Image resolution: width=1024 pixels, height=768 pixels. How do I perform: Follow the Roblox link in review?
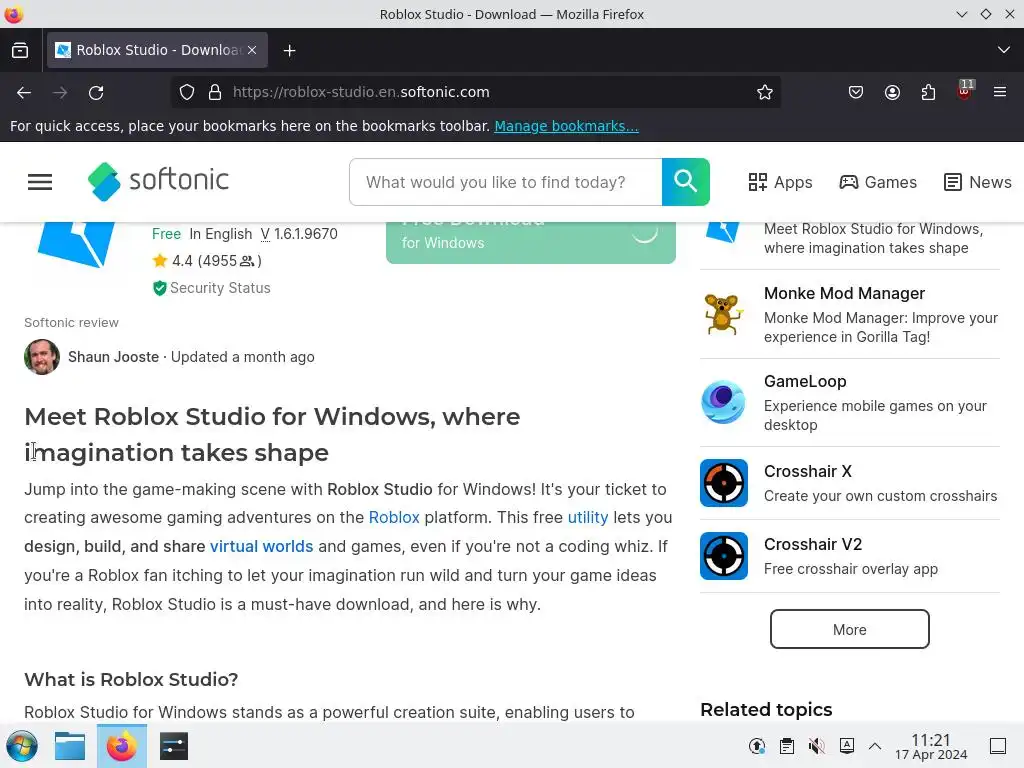point(394,518)
